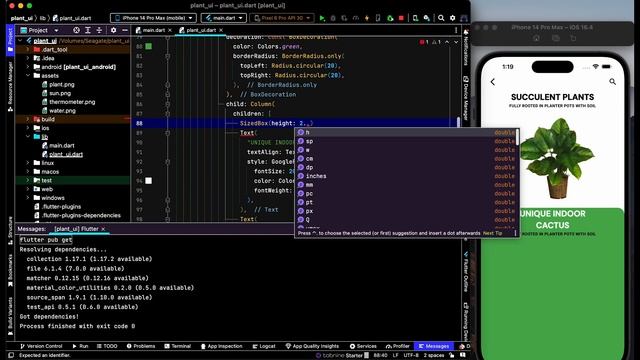Image resolution: width=640 pixels, height=360 pixels.
Task: Click Next Tip link in completion popup
Action: [x=492, y=233]
